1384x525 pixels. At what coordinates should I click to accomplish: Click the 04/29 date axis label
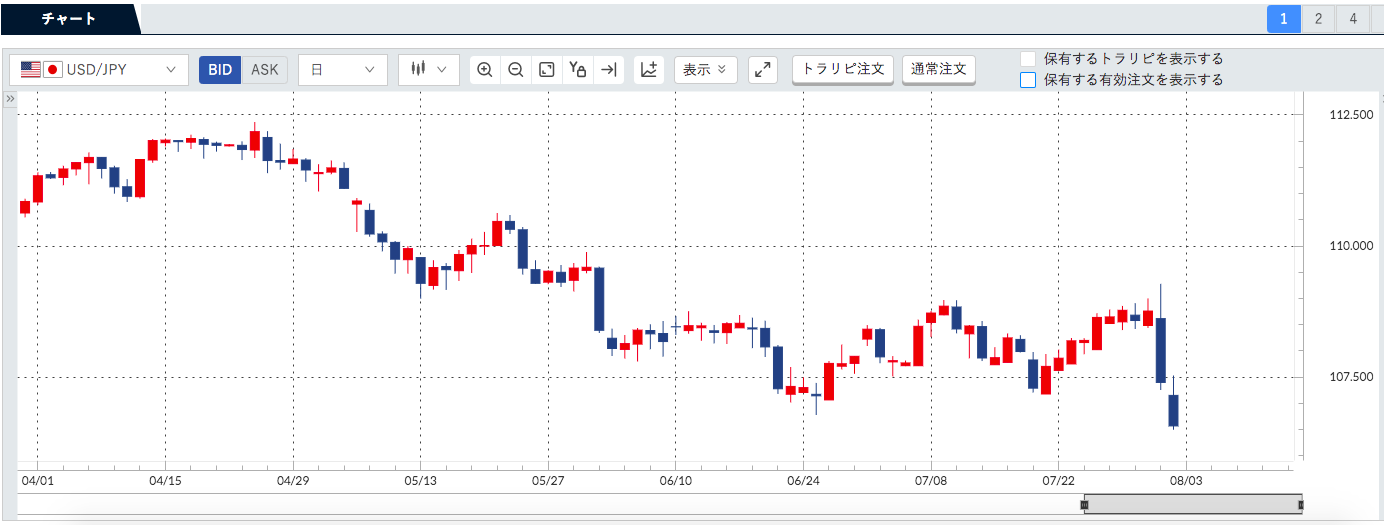[293, 481]
